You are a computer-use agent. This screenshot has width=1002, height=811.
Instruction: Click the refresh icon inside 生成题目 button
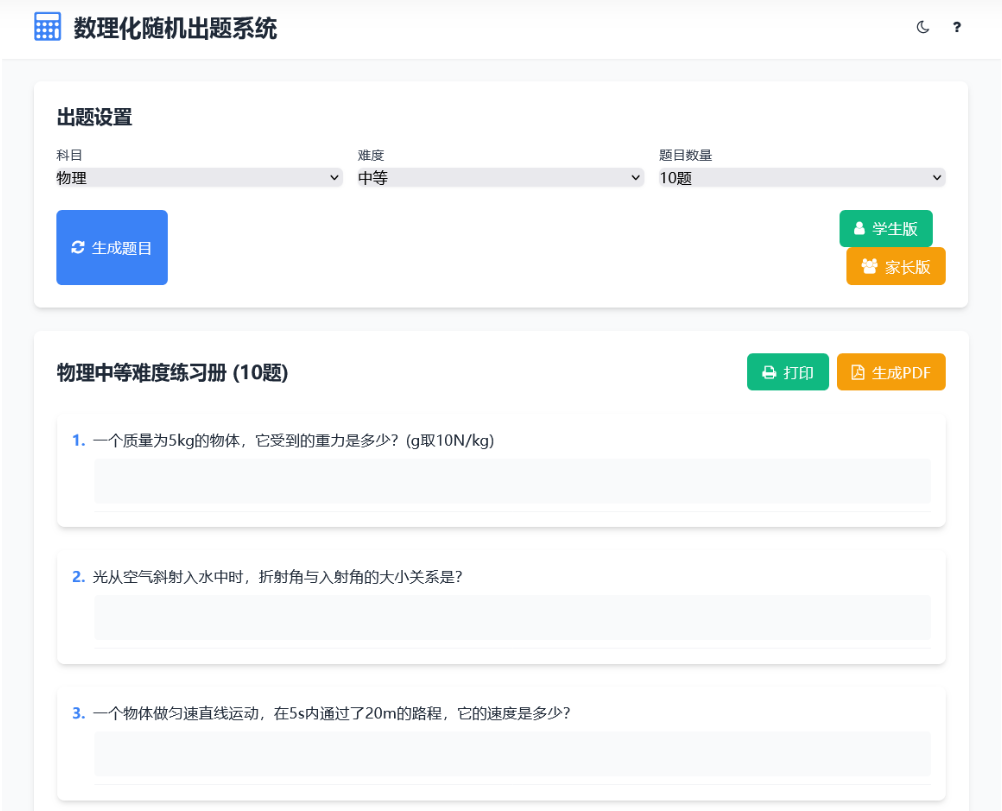pyautogui.click(x=78, y=247)
